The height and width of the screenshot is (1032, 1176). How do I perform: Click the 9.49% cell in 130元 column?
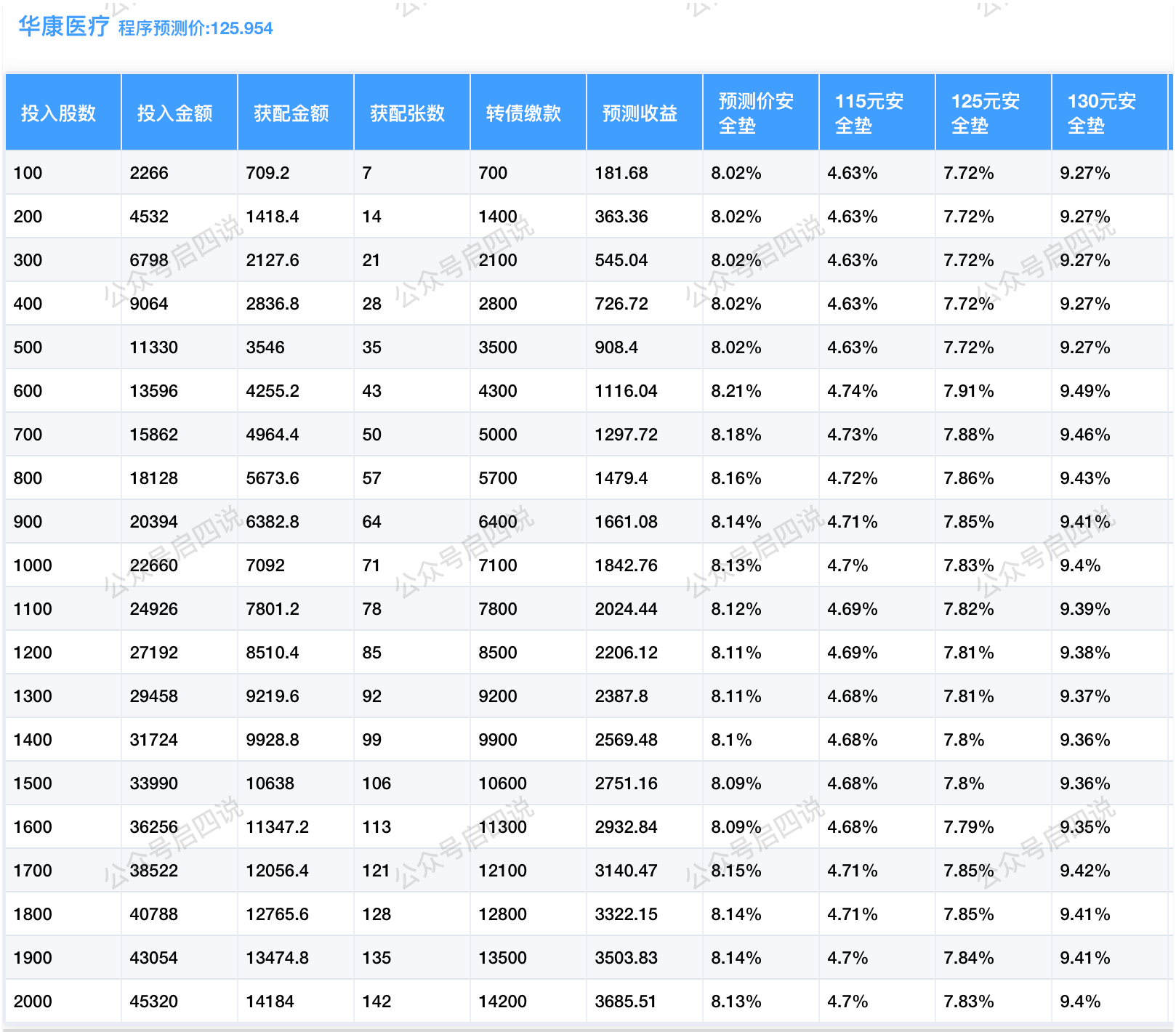1085,391
